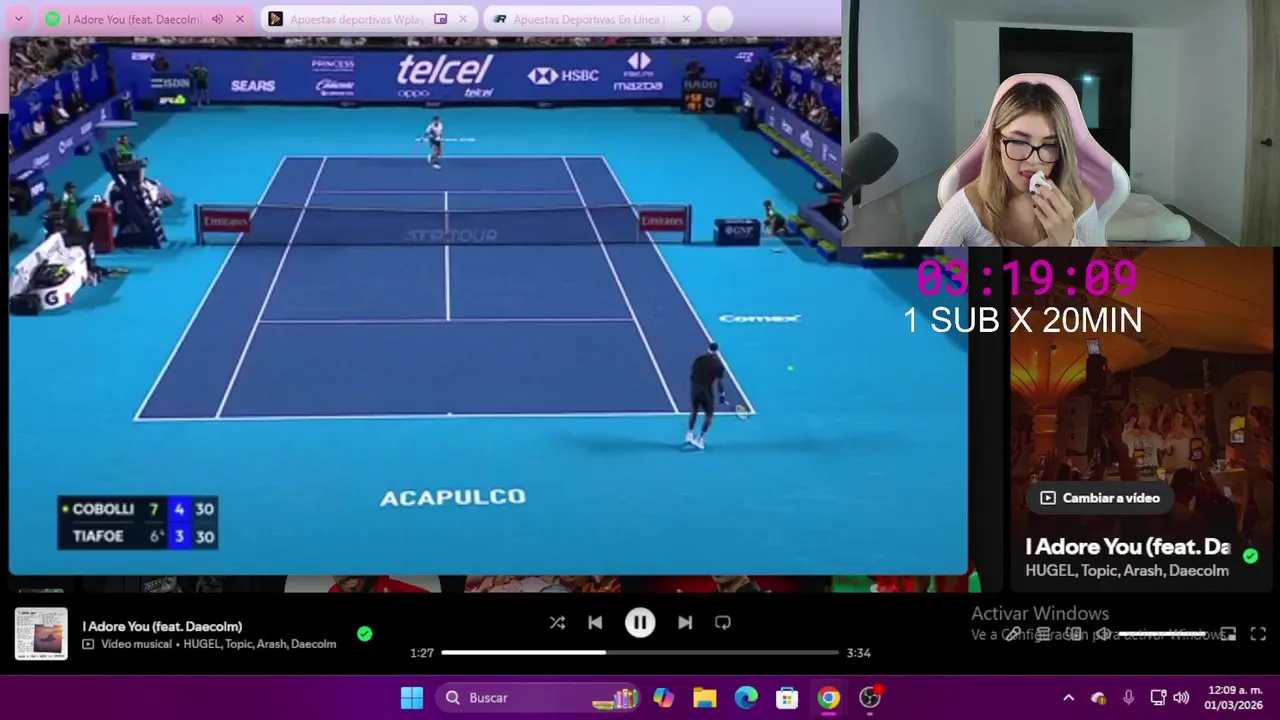The width and height of the screenshot is (1280, 720).
Task: Open Microsoft Store from the taskbar
Action: click(x=787, y=698)
